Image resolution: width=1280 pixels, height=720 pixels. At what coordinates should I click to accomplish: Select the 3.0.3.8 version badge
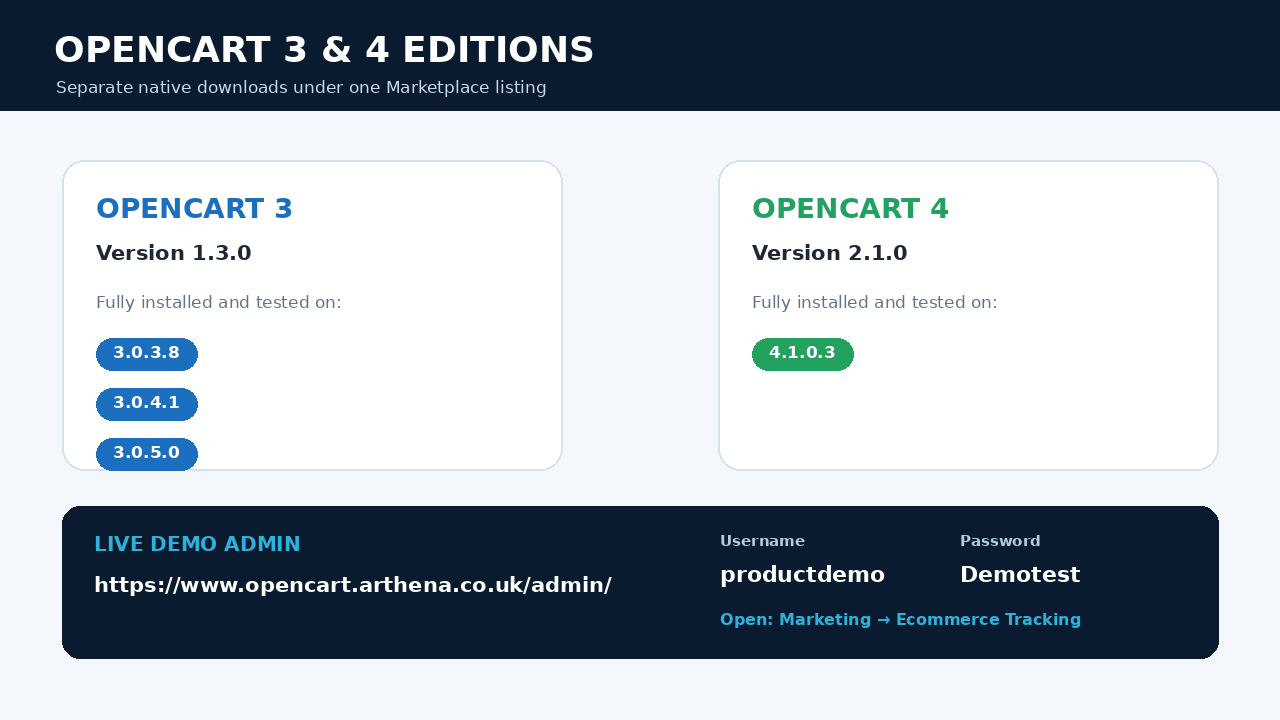pyautogui.click(x=147, y=354)
